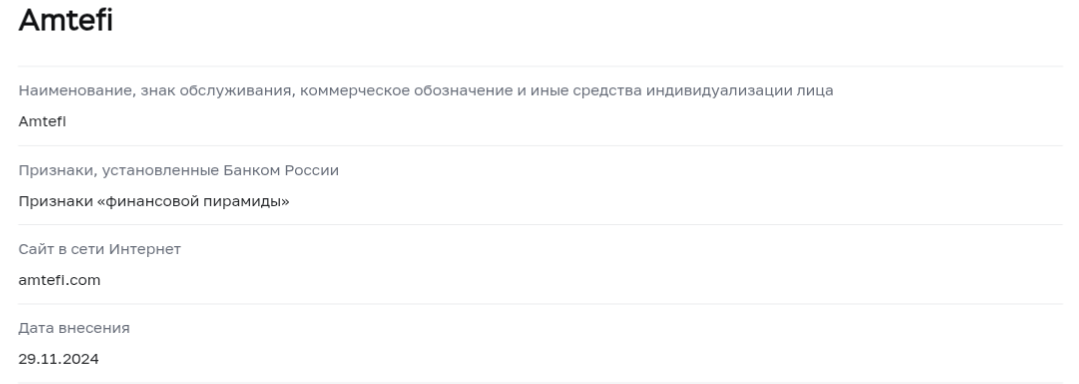The height and width of the screenshot is (384, 1079).
Task: Click the «финансовой пирамиды» signs value
Action: tap(153, 202)
